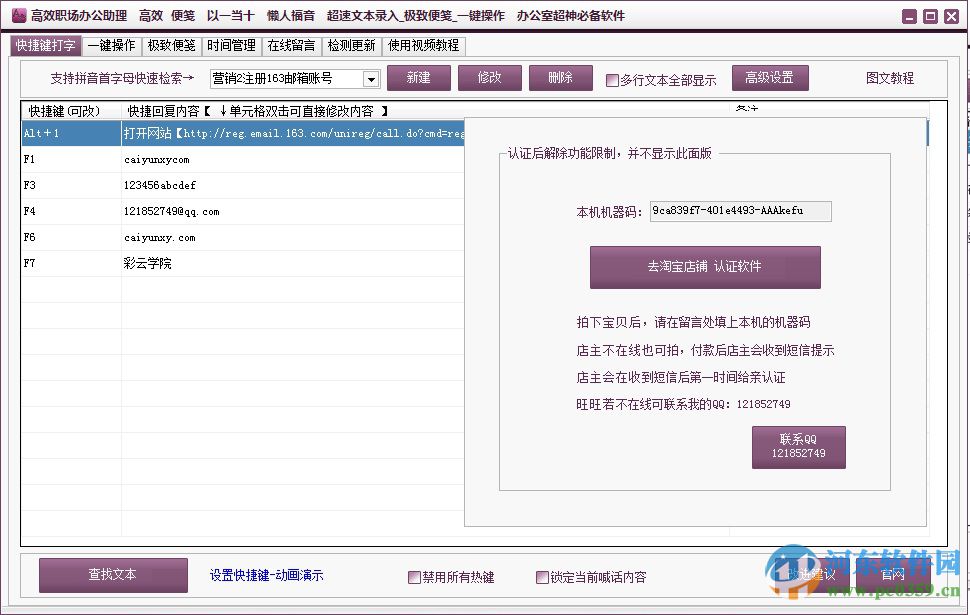Viewport: 970px width, 615px height.
Task: Select the F3 shortcut cell
Action: (x=71, y=186)
